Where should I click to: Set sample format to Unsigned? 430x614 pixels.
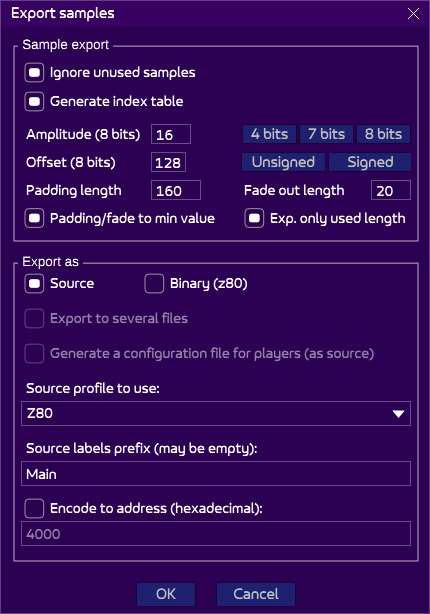[x=283, y=162]
